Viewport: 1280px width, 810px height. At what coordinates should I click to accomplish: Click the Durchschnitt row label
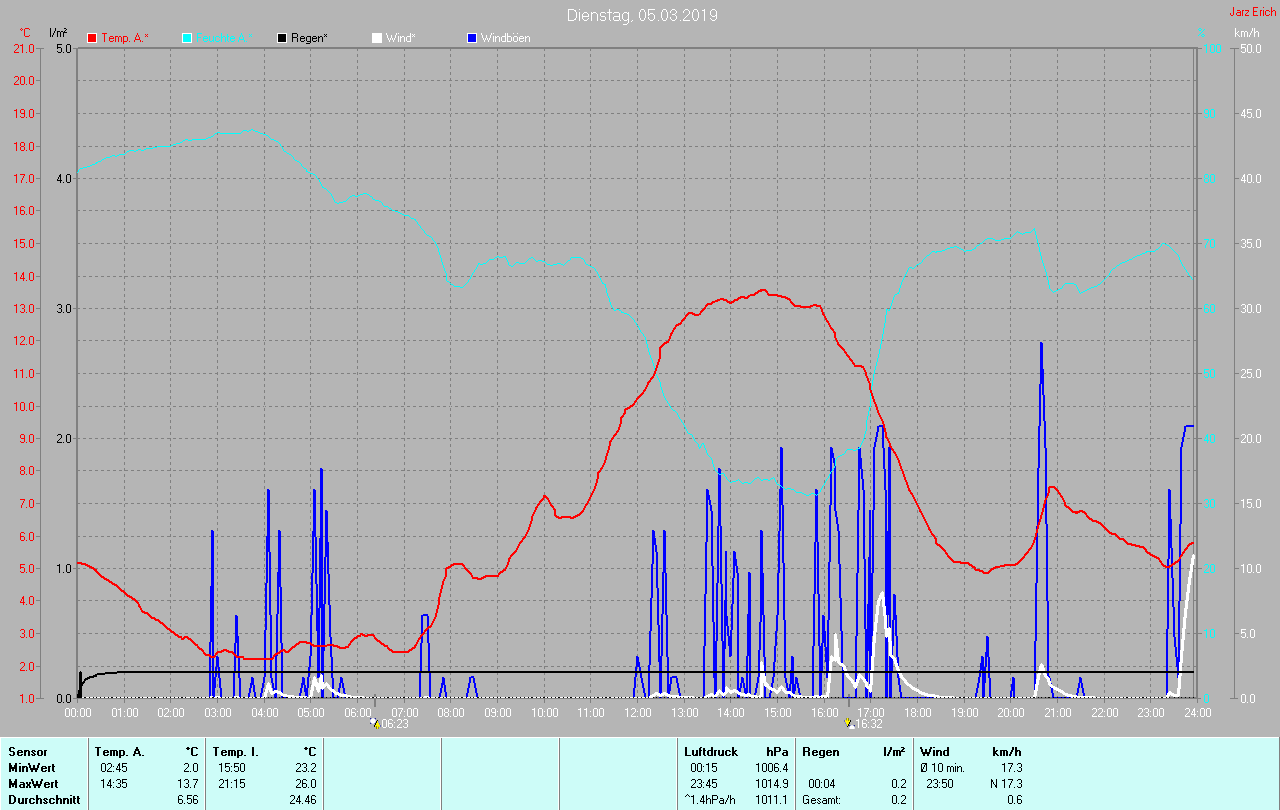44,799
